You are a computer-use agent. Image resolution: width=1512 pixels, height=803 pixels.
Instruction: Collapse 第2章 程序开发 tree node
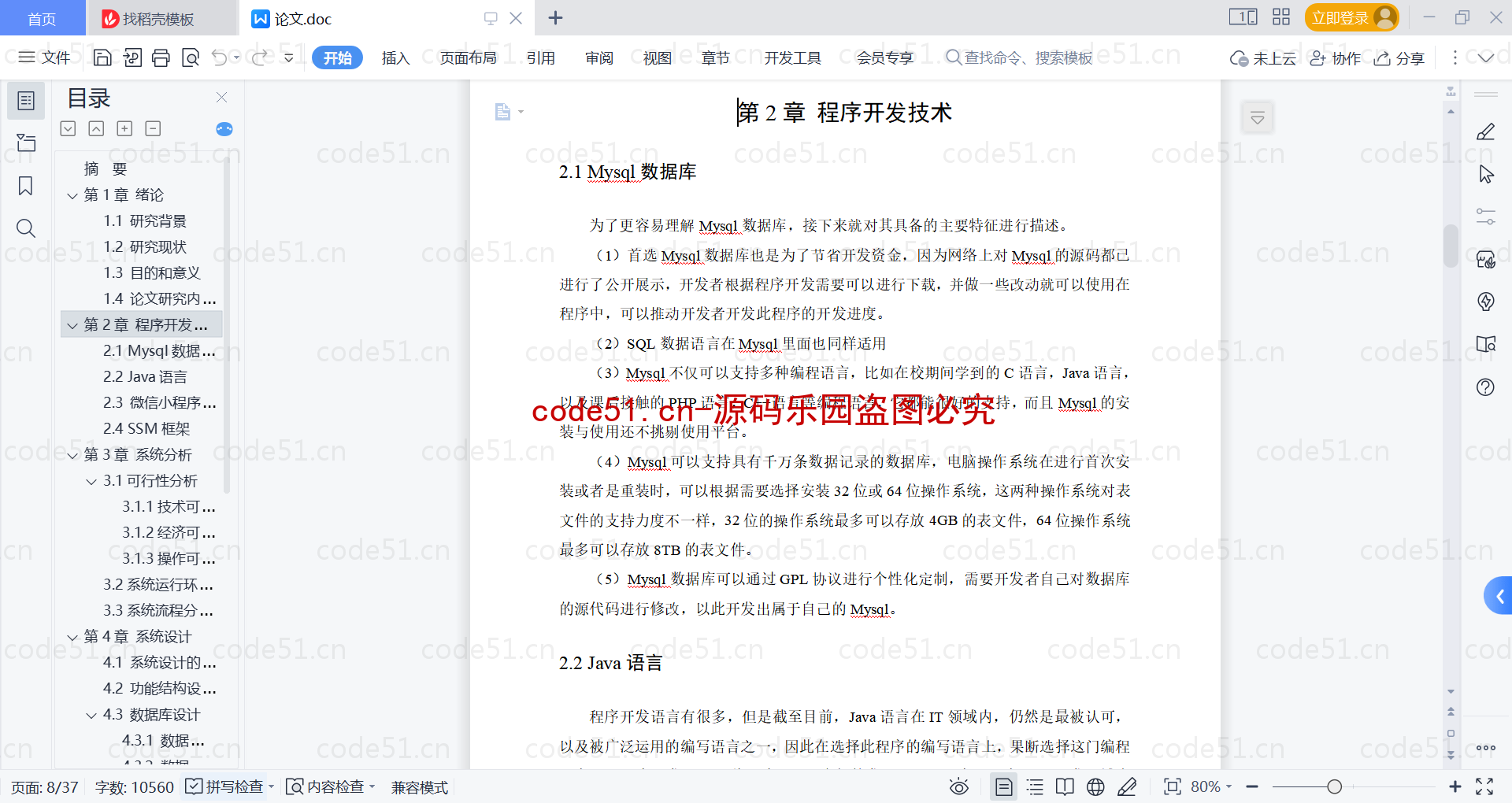click(72, 325)
